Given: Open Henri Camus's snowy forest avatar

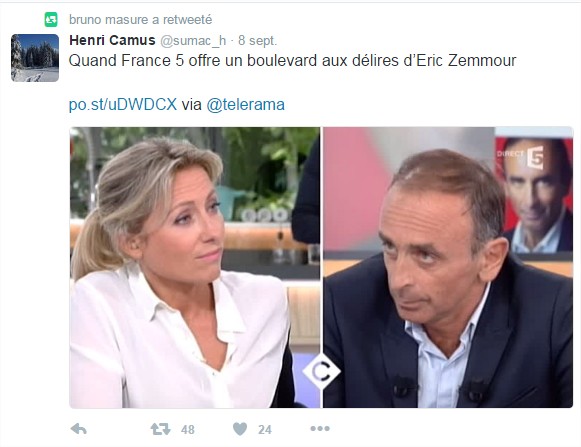Looking at the screenshot, I should (35, 58).
